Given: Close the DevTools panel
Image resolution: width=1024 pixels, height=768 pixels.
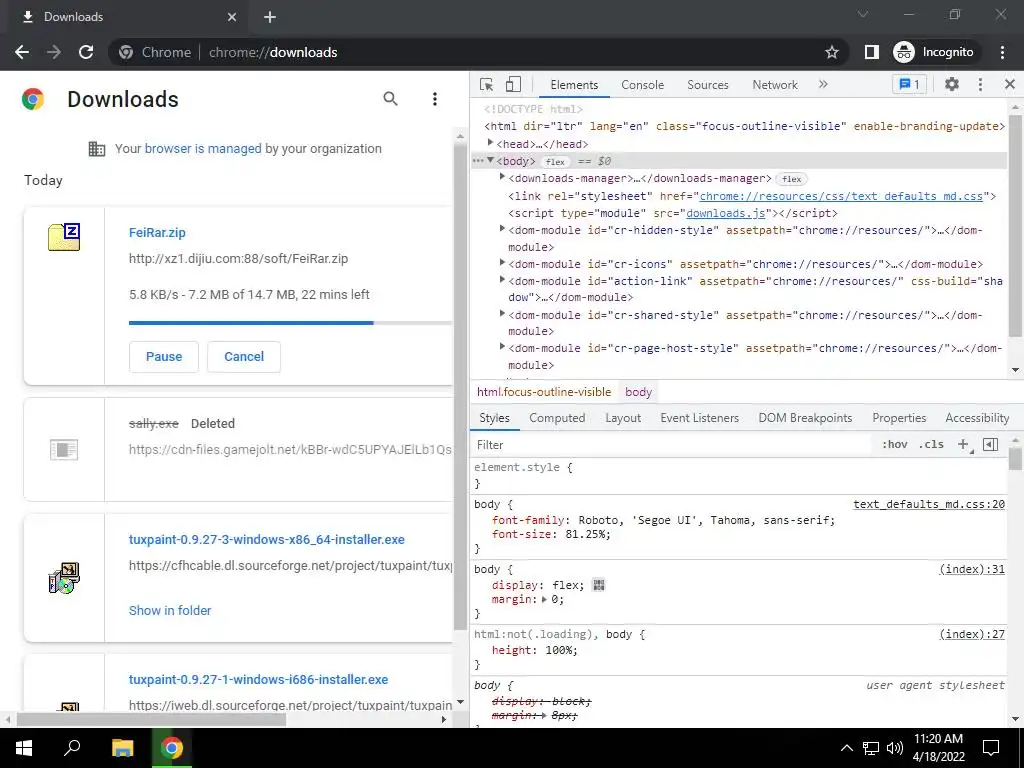Looking at the screenshot, I should (1010, 84).
